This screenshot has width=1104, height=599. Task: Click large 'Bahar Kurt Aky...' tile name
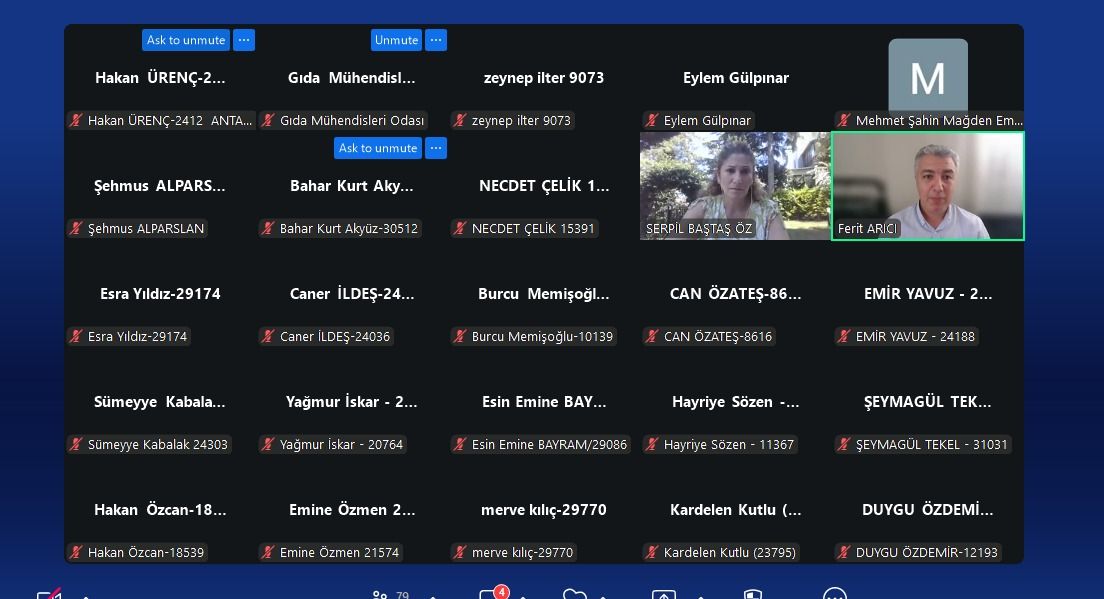(351, 186)
